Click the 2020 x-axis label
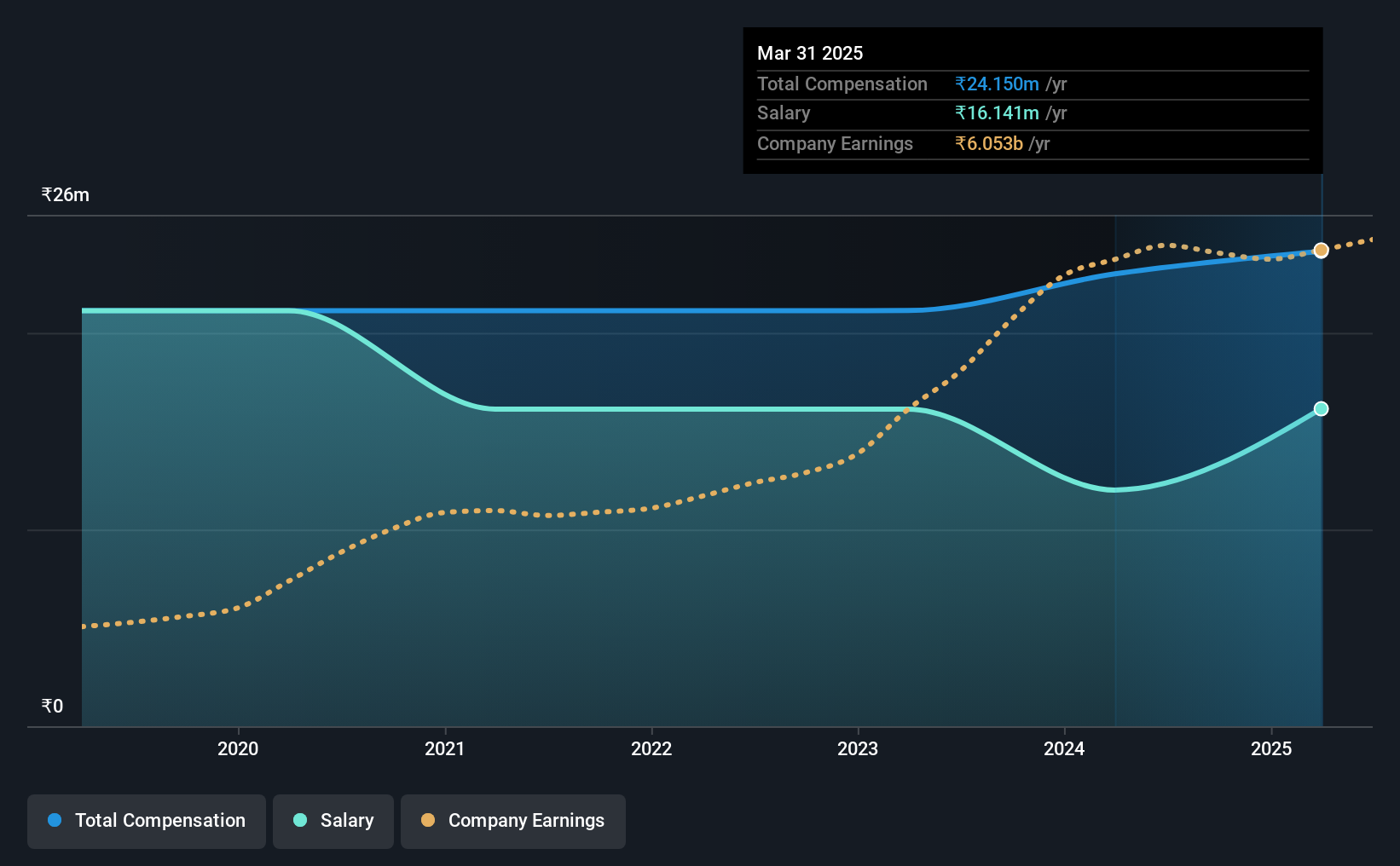The width and height of the screenshot is (1400, 866). (x=238, y=748)
